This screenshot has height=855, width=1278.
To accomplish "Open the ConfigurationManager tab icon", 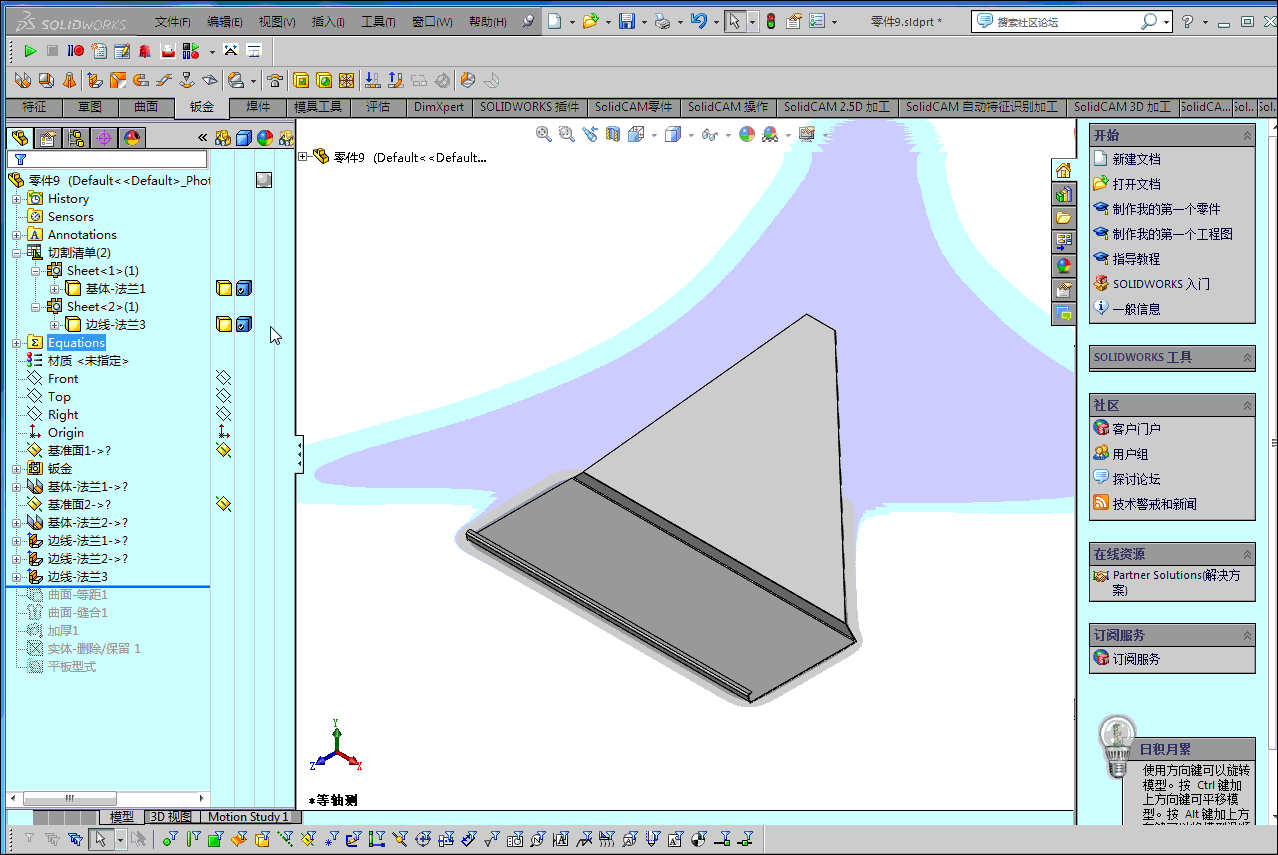I will click(76, 138).
